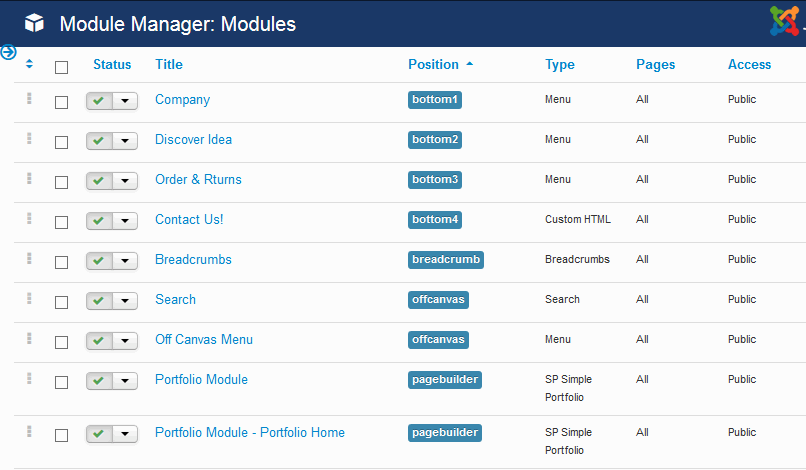
Task: Click the ordering sort arrows column icon
Action: pos(30,64)
